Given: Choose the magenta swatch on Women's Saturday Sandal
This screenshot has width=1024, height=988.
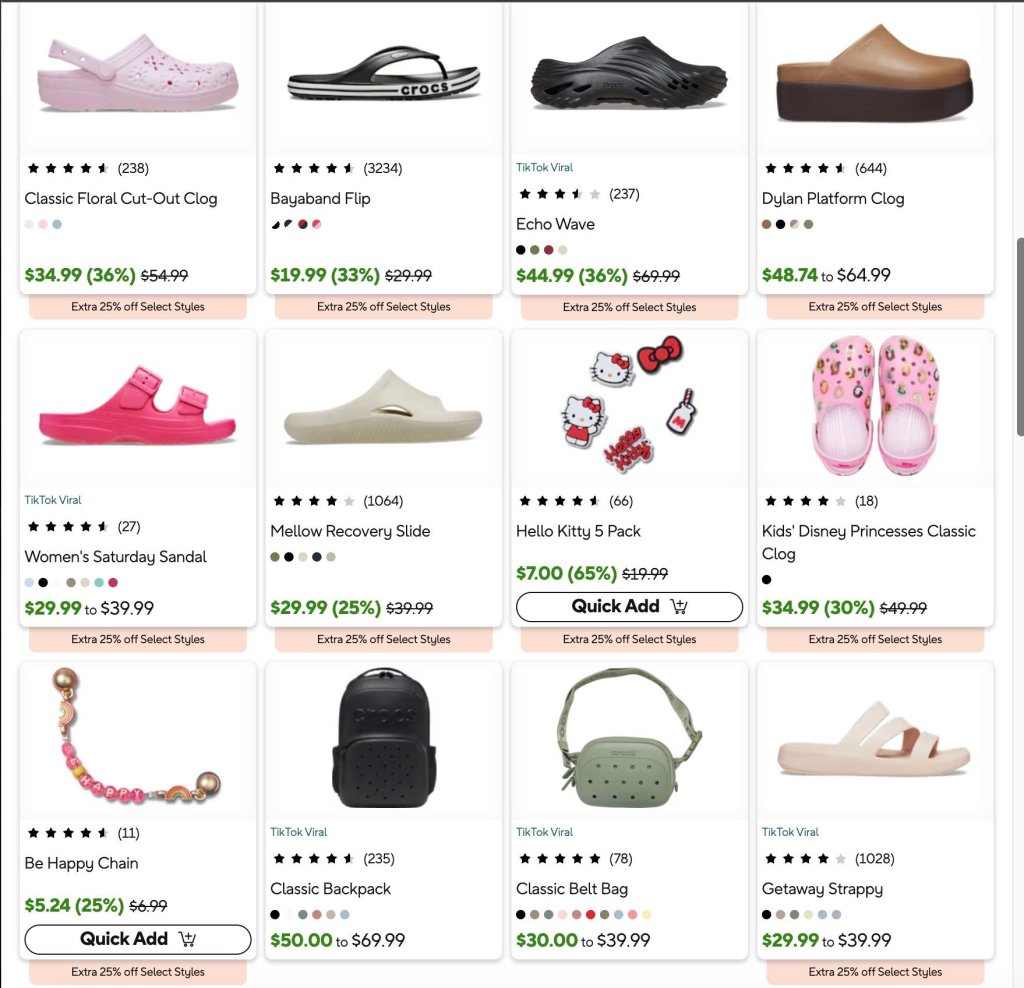Looking at the screenshot, I should tap(113, 582).
